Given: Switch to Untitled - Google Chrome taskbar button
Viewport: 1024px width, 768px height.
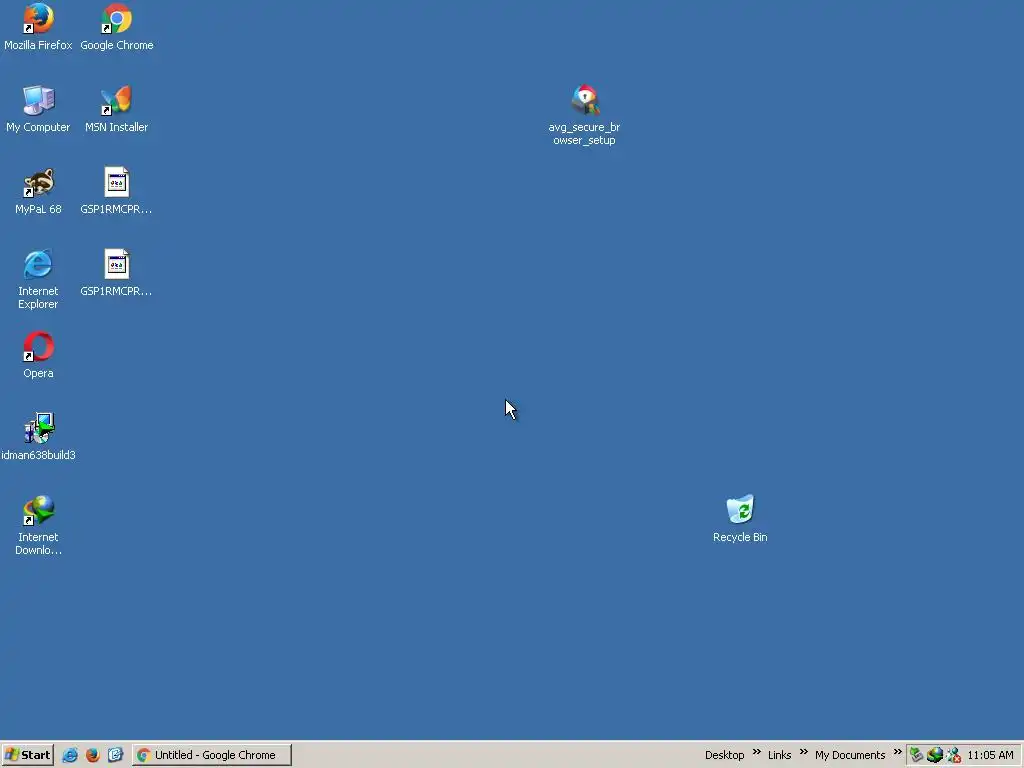Looking at the screenshot, I should [x=212, y=755].
